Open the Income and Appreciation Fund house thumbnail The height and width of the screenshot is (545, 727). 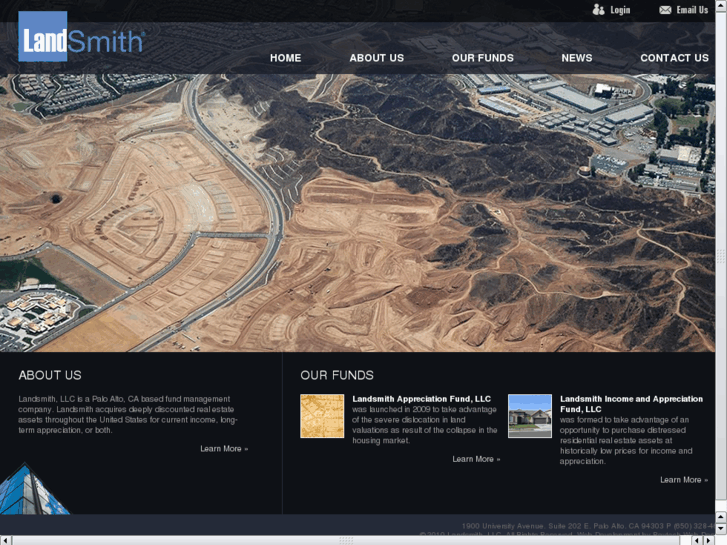(x=530, y=416)
